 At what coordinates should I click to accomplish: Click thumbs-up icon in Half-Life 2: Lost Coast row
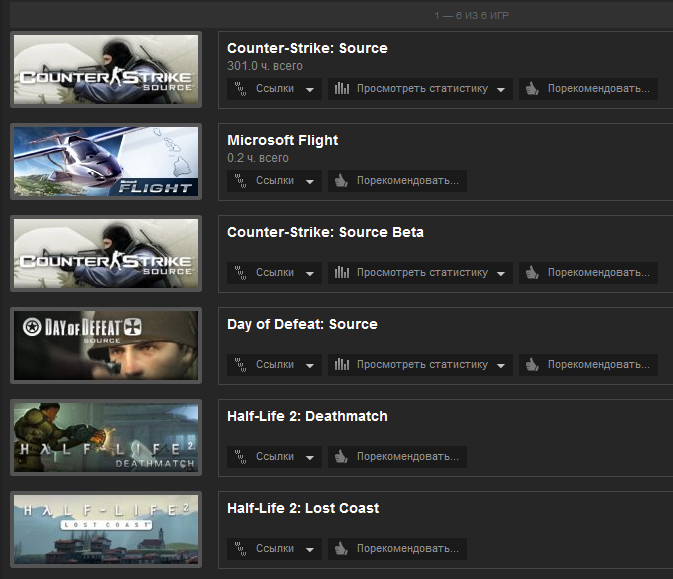341,548
